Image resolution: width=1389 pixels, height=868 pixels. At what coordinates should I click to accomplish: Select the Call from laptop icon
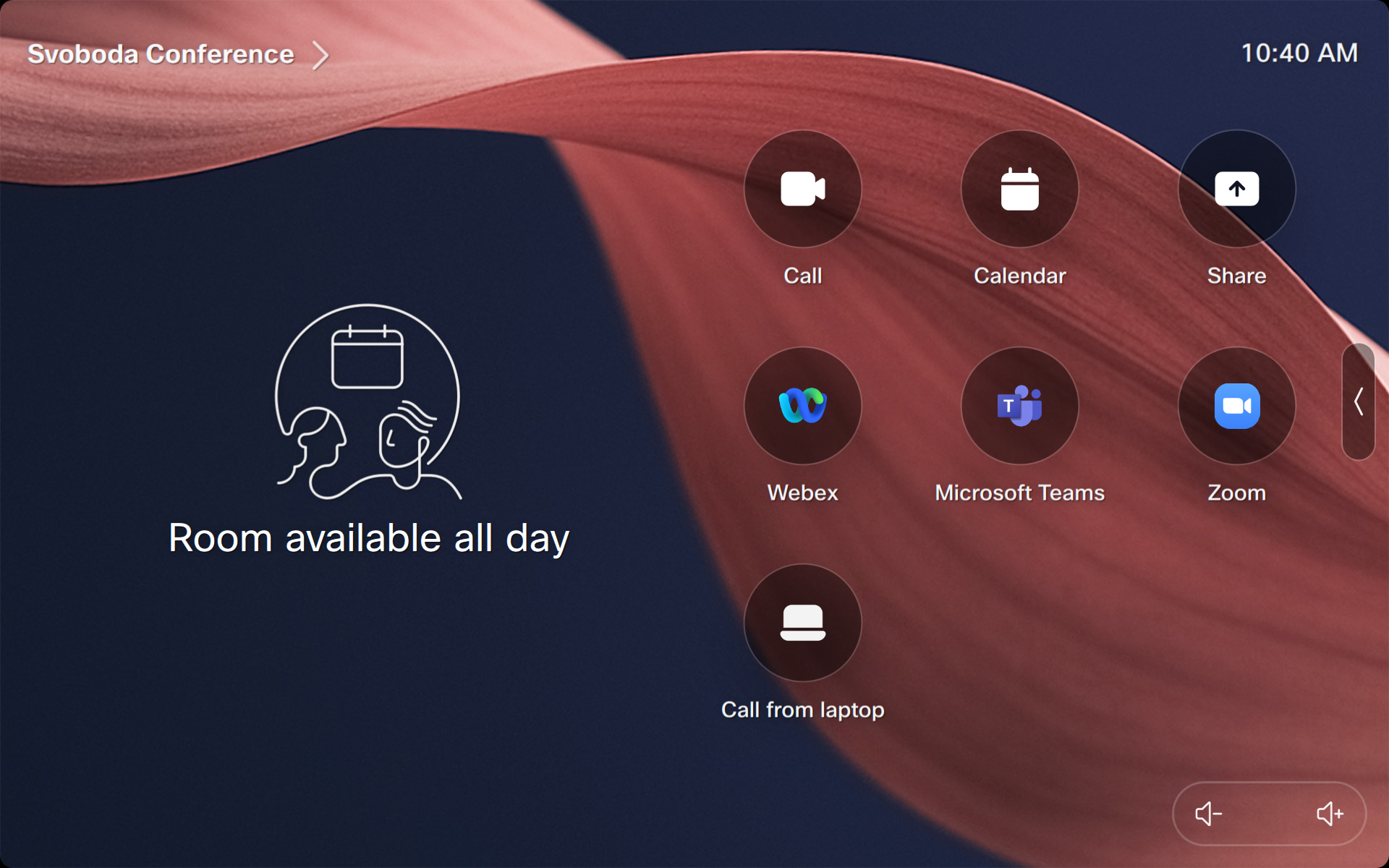point(802,623)
